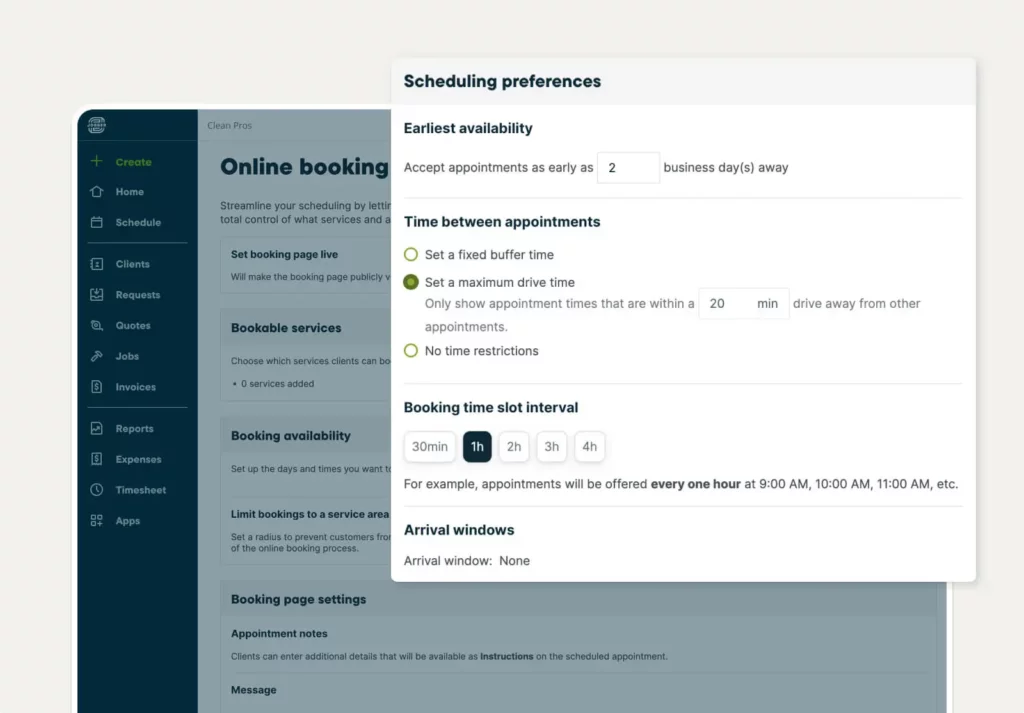Choose the 4h time slot interval

pos(589,447)
